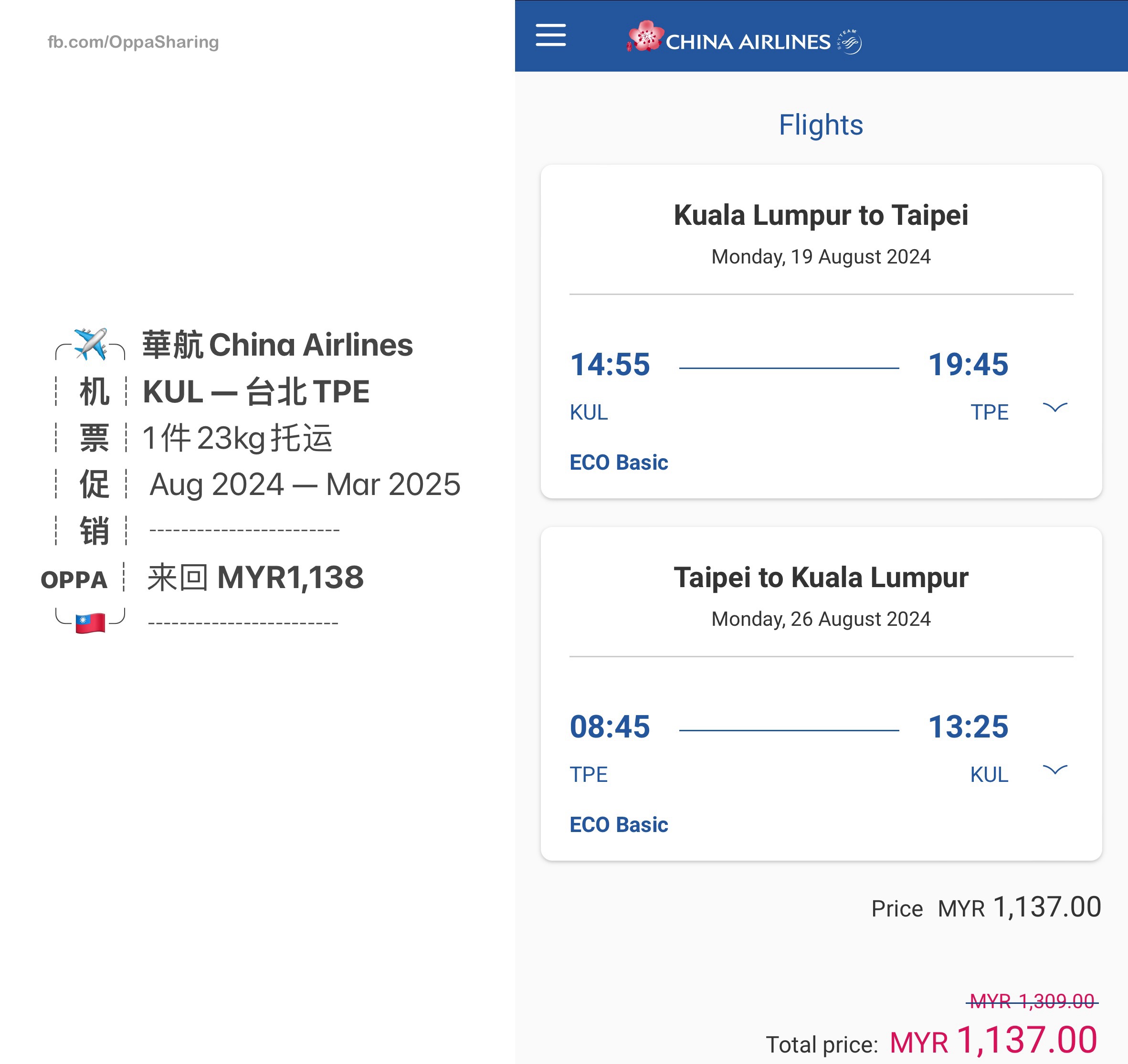Click the Monday, 19 August 2024 date
1128x1064 pixels.
pos(821,256)
